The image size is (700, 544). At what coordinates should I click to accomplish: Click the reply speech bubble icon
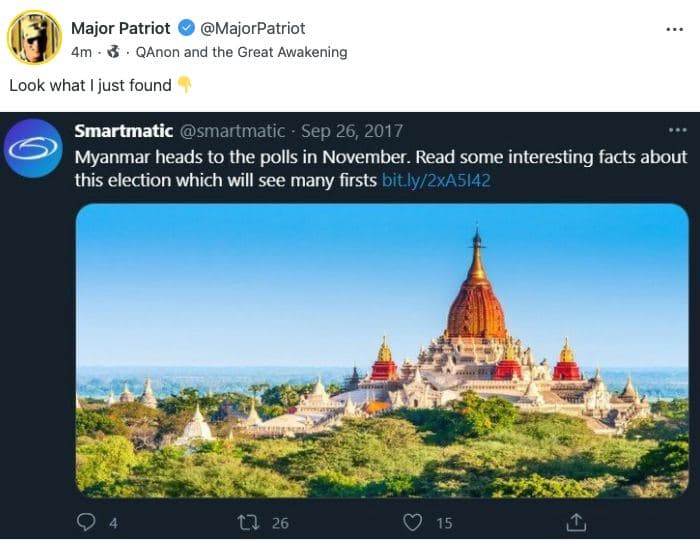pos(88,521)
